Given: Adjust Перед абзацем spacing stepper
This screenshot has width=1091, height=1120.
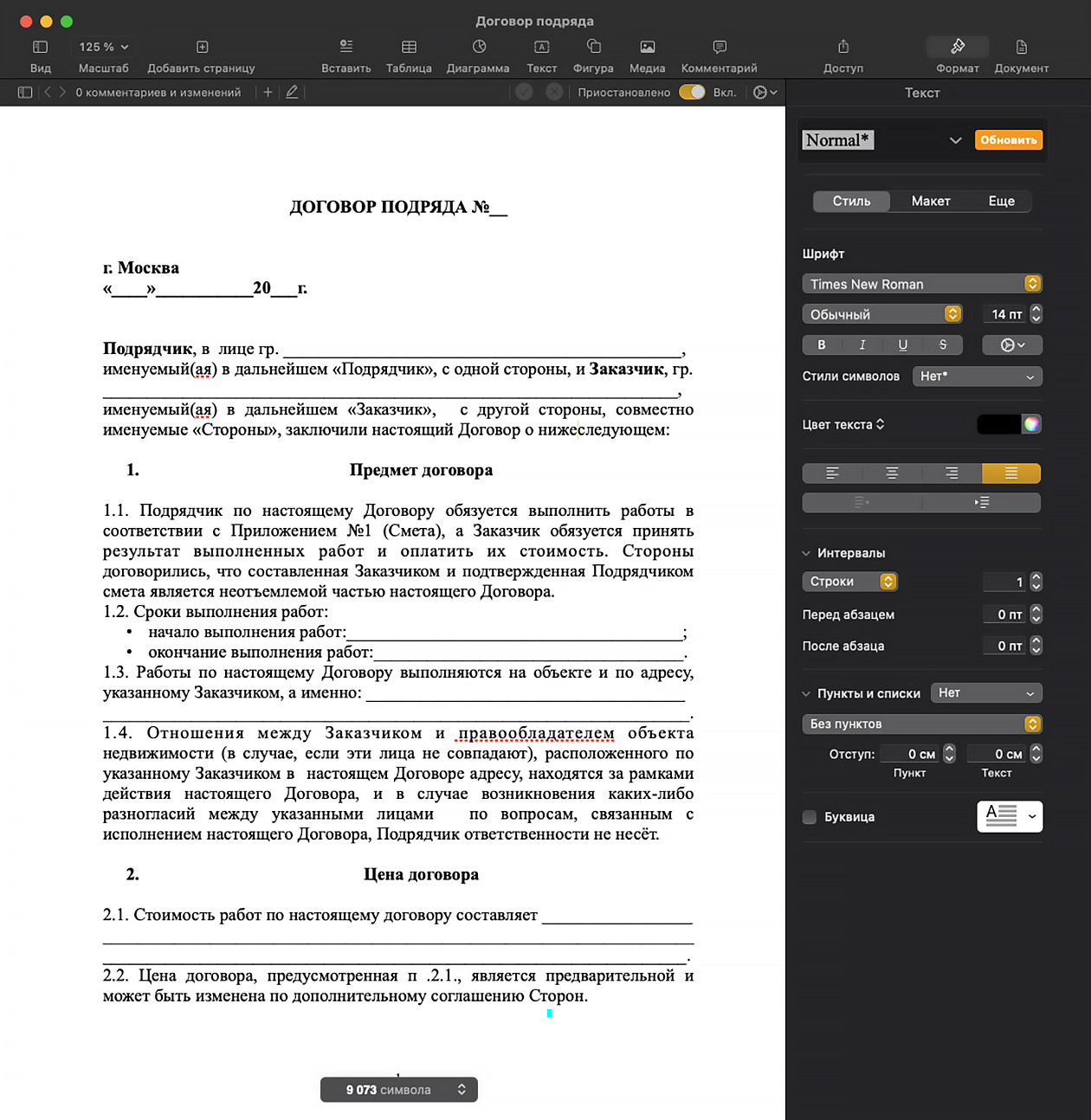Looking at the screenshot, I should click(1036, 615).
